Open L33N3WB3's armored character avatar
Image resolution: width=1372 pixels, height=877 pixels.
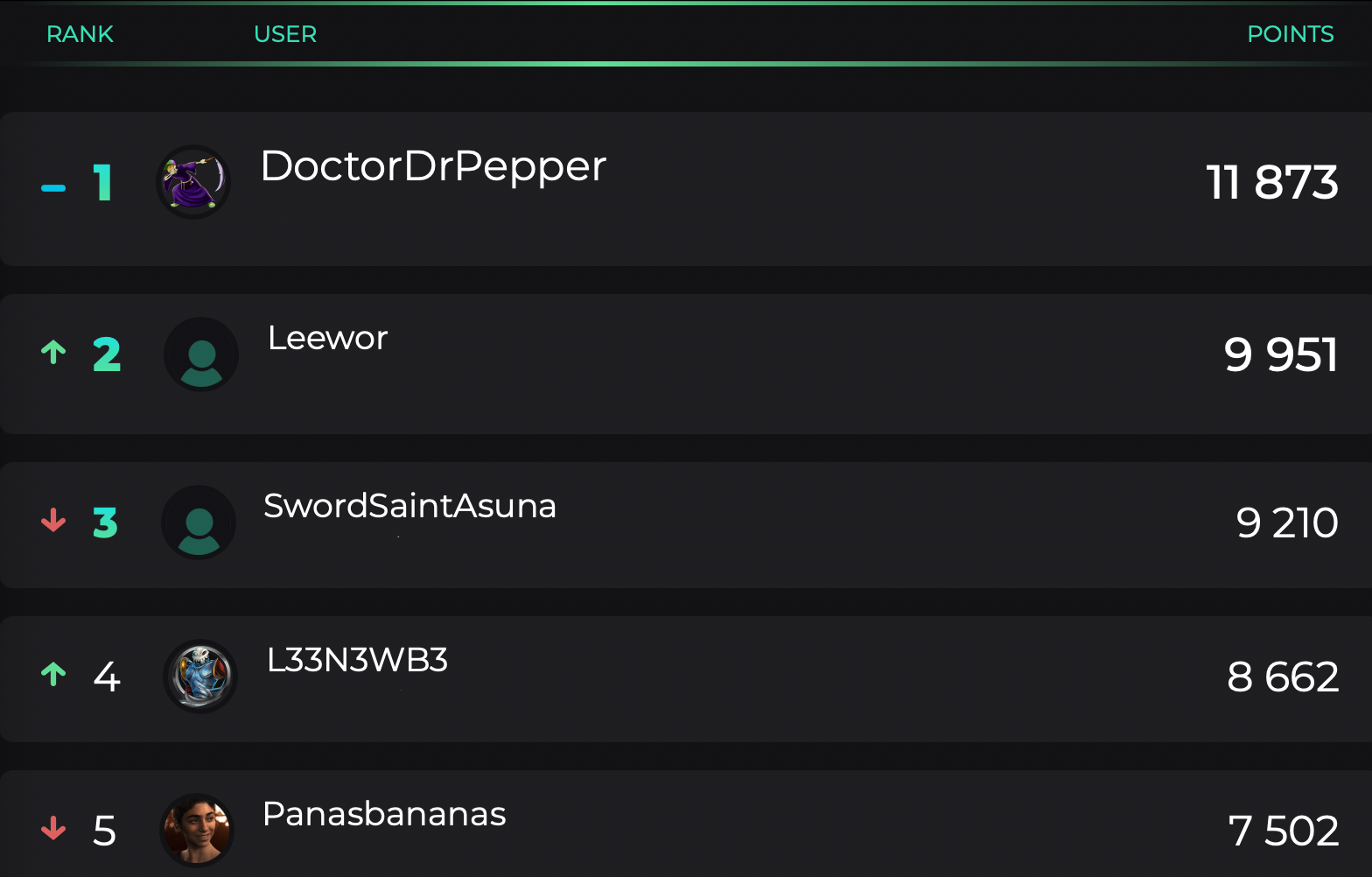pos(200,677)
